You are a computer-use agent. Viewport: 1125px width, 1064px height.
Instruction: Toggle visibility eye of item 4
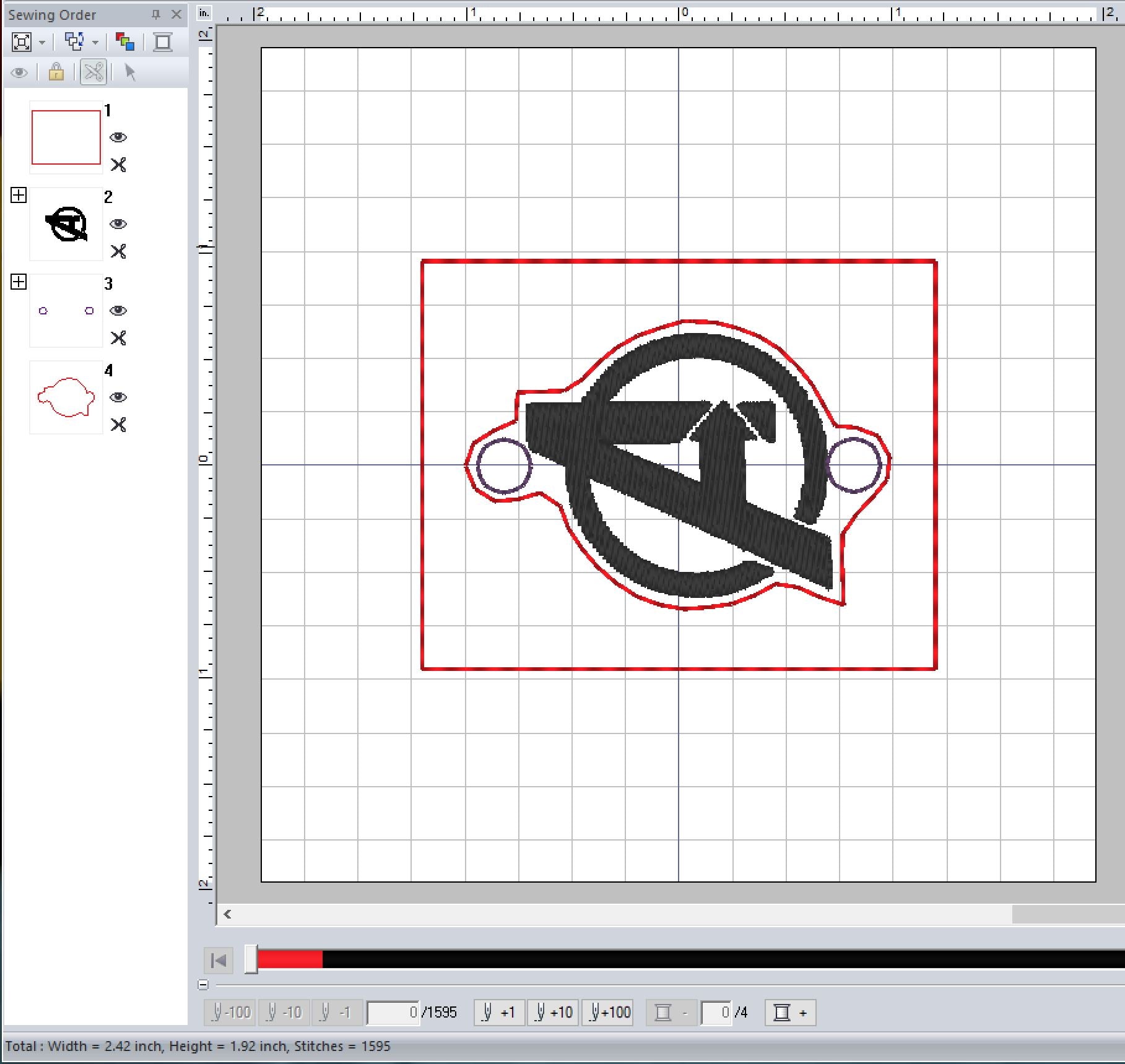click(x=118, y=397)
